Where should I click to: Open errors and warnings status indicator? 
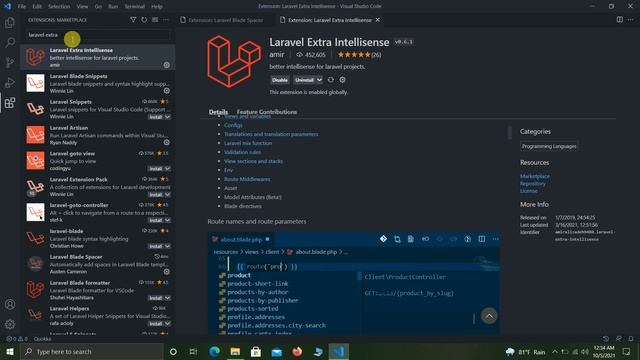click(x=17, y=339)
